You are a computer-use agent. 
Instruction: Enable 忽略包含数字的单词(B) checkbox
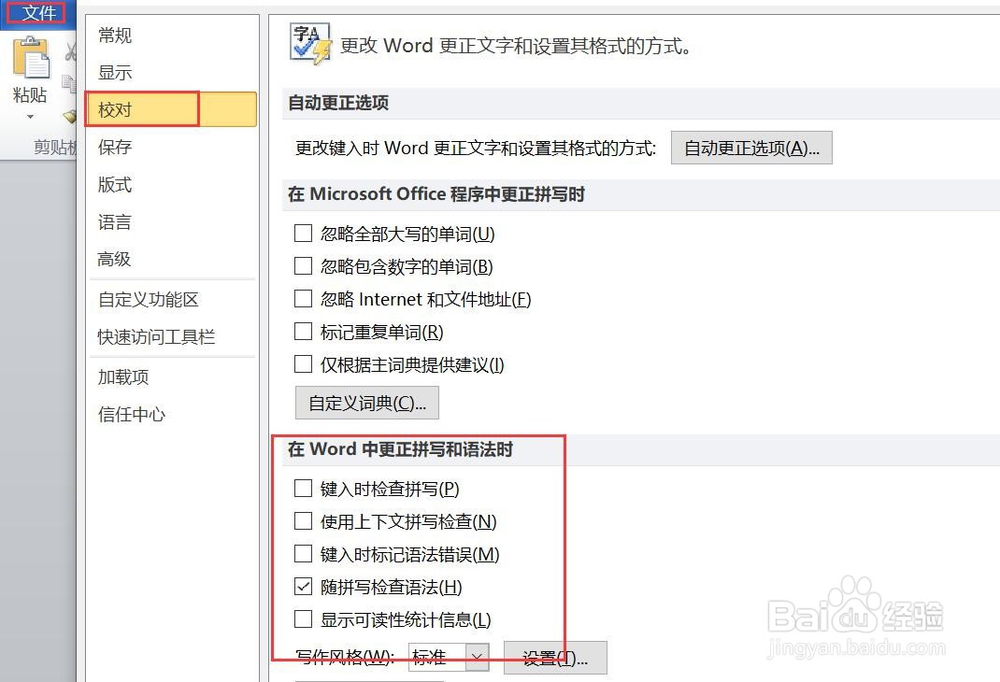(303, 265)
